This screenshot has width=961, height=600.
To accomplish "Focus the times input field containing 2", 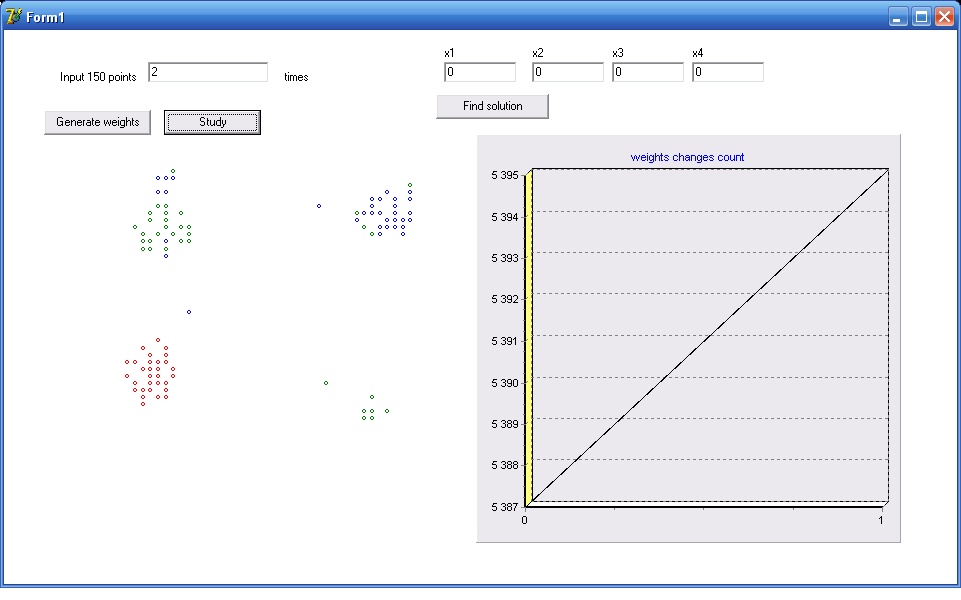I will 208,72.
